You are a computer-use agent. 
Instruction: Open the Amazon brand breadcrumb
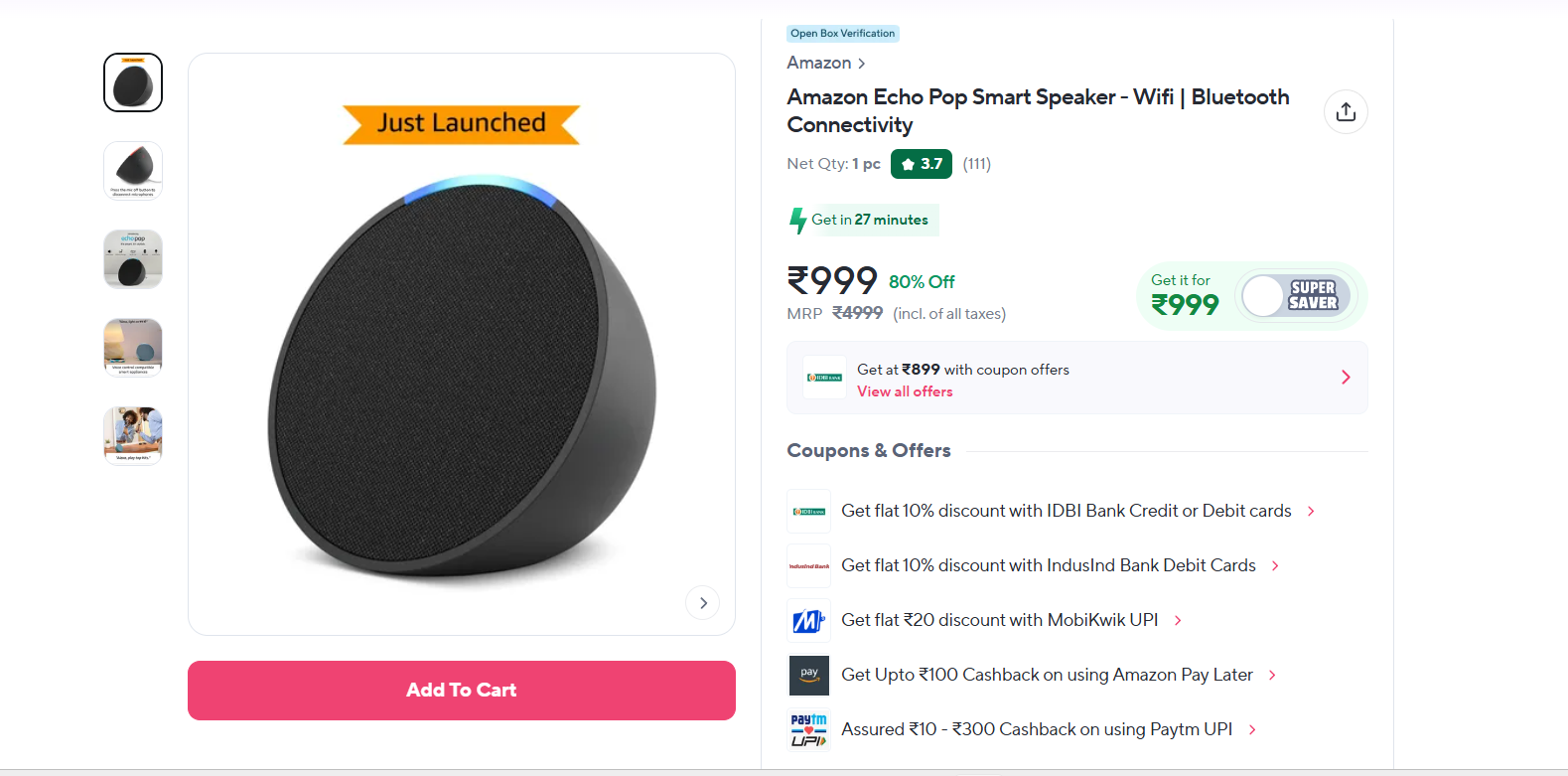click(x=825, y=63)
